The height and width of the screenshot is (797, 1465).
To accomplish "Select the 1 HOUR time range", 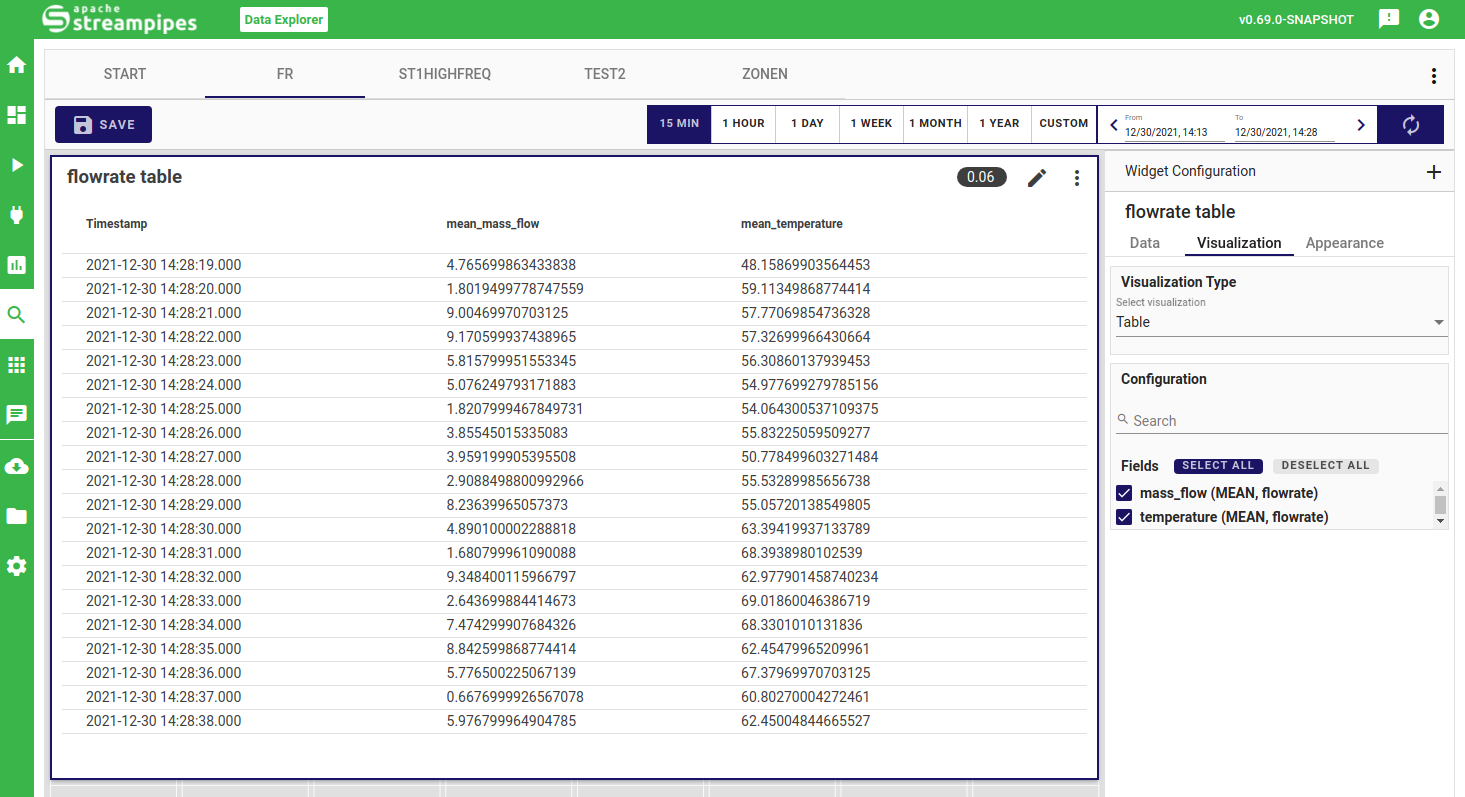I will 743,124.
